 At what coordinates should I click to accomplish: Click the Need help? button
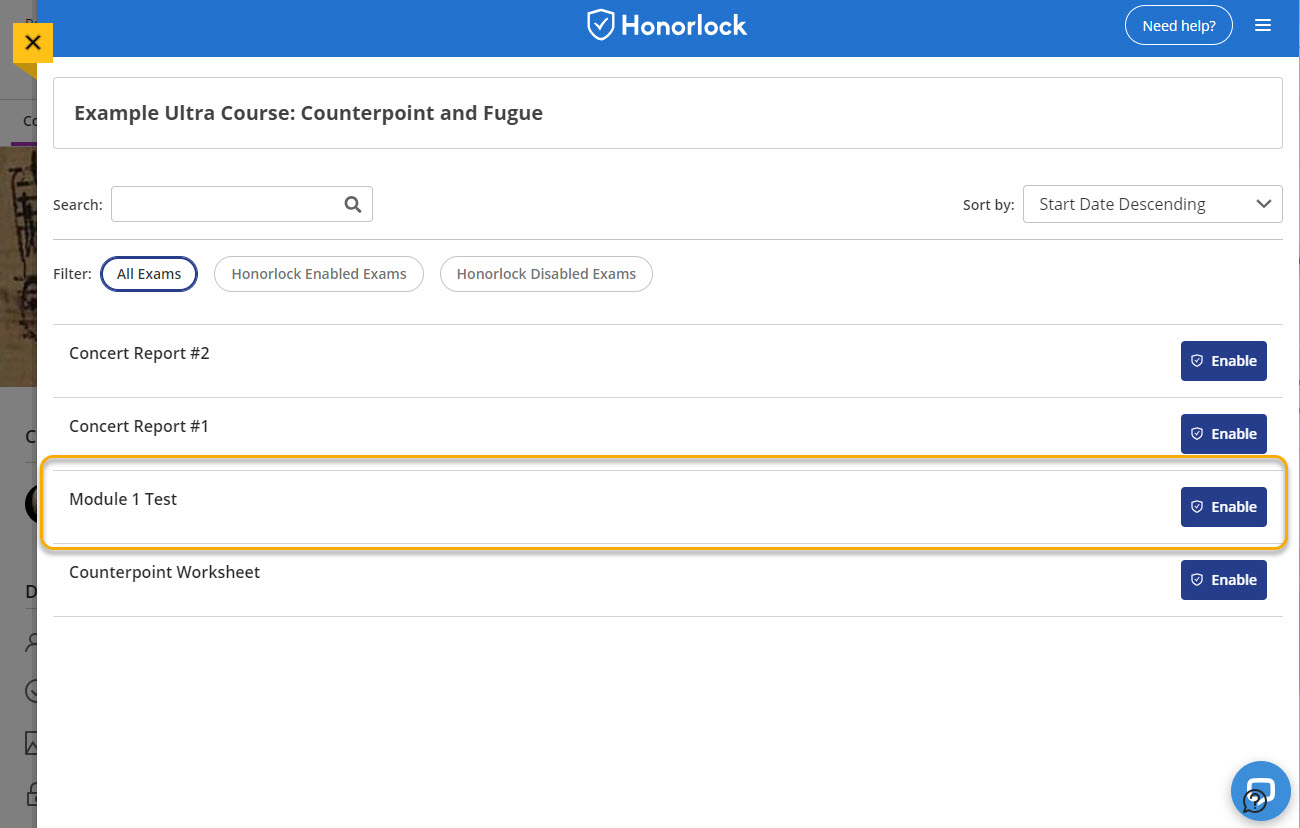point(1179,26)
